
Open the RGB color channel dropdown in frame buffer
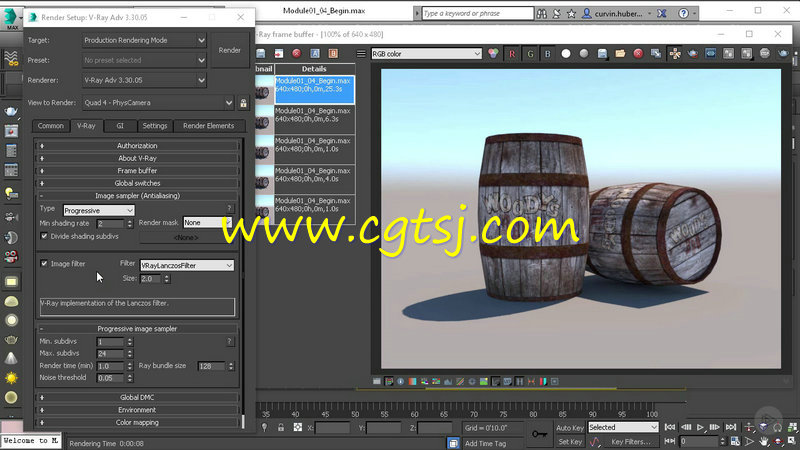point(426,54)
